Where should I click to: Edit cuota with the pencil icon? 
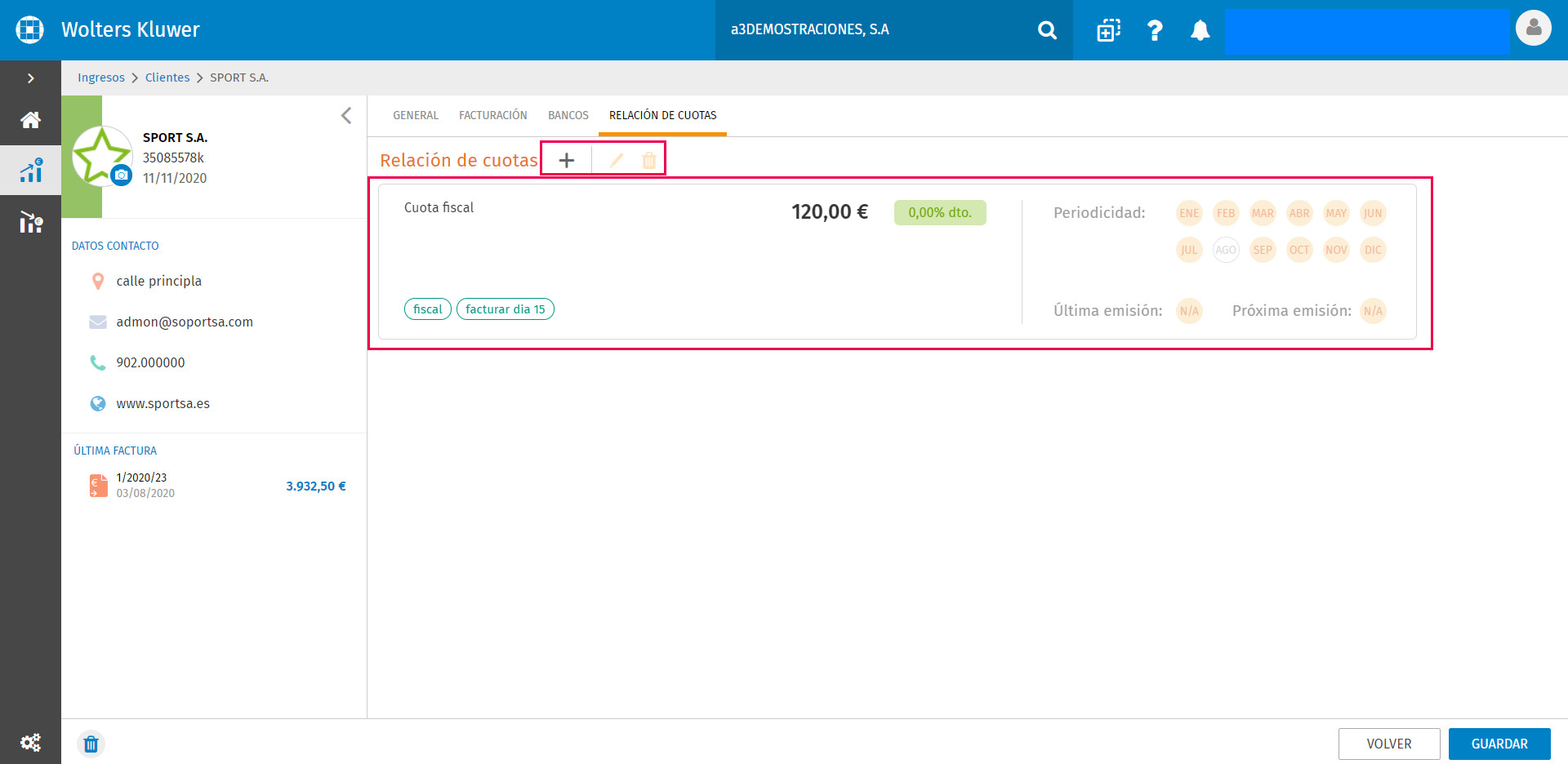[x=617, y=161]
